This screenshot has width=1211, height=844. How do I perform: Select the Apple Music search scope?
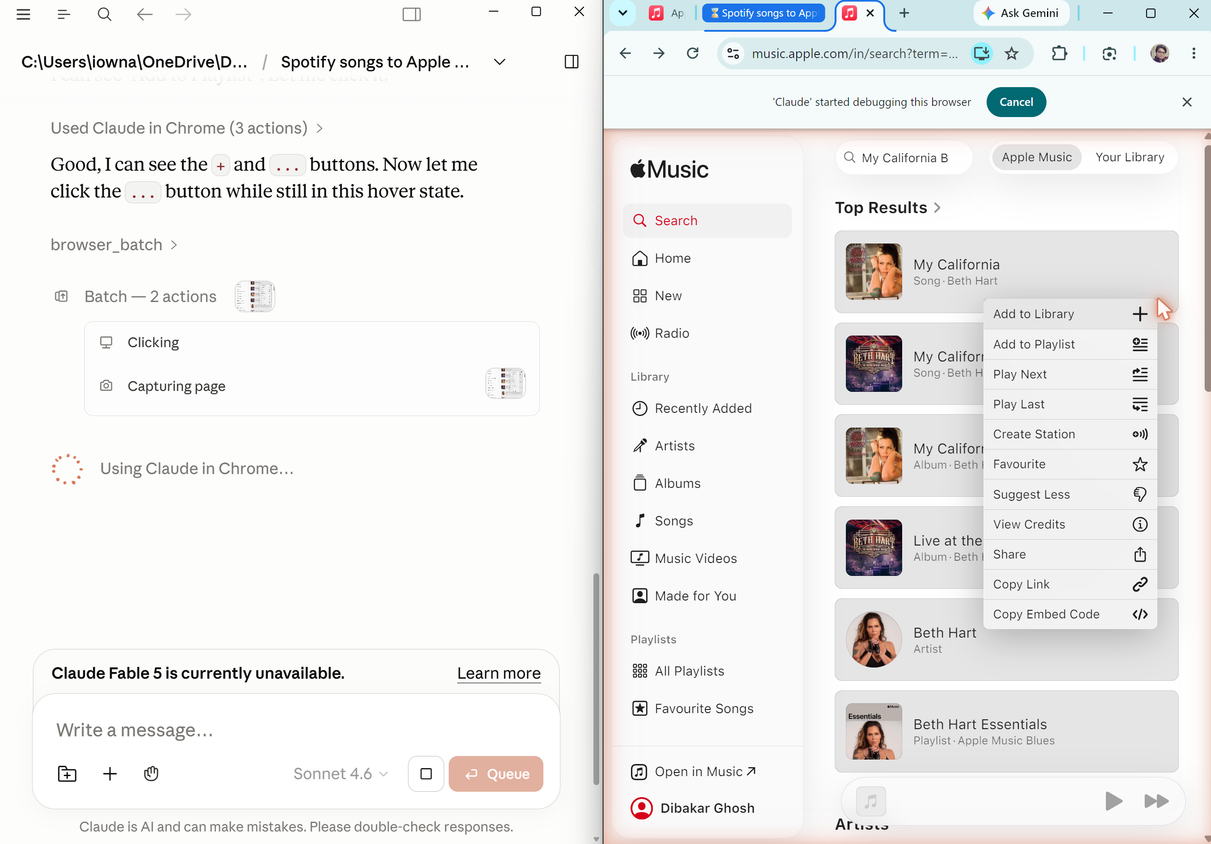tap(1037, 157)
